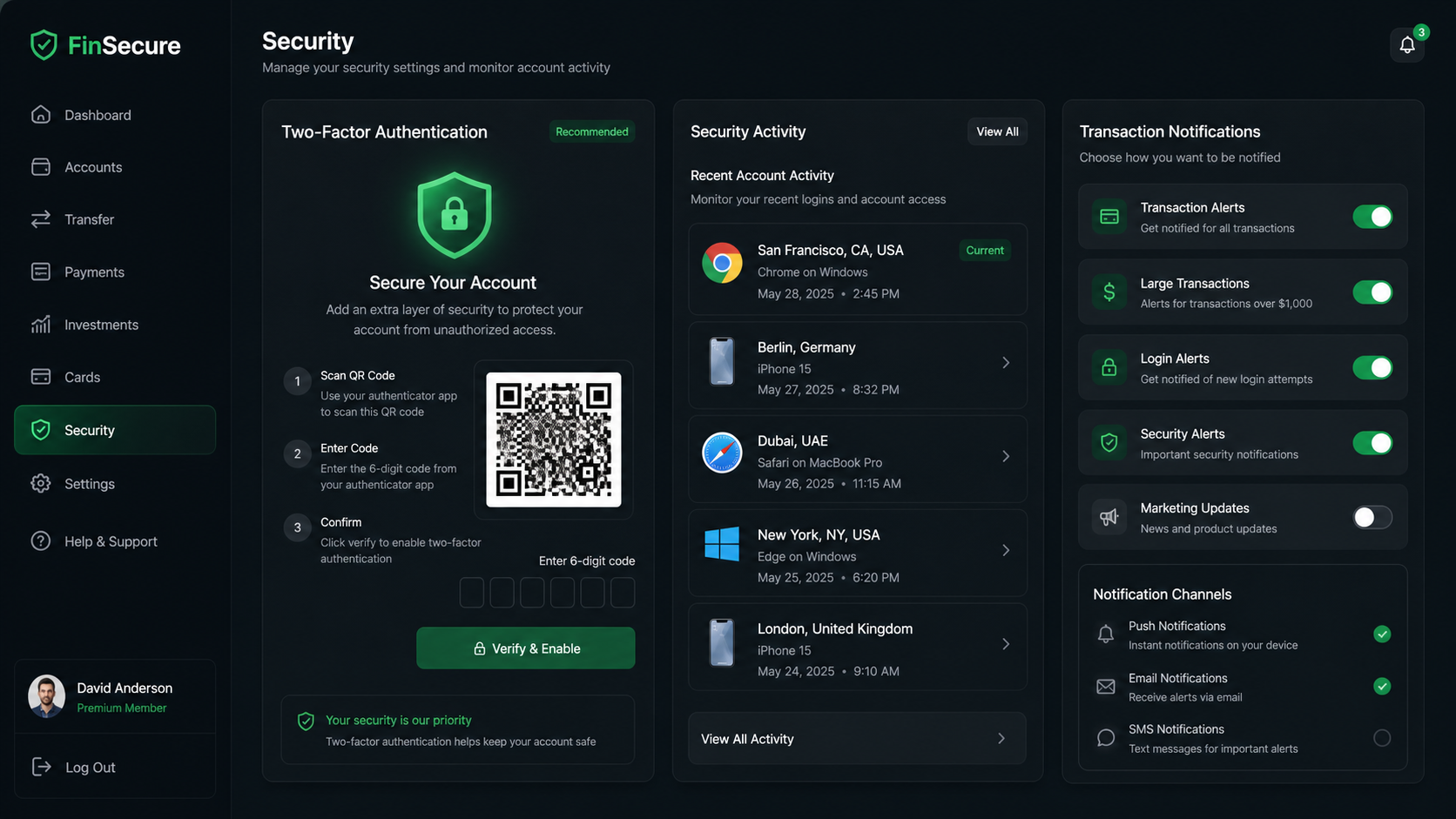
Task: Click the "Scan QR Code" step text
Action: 358,376
